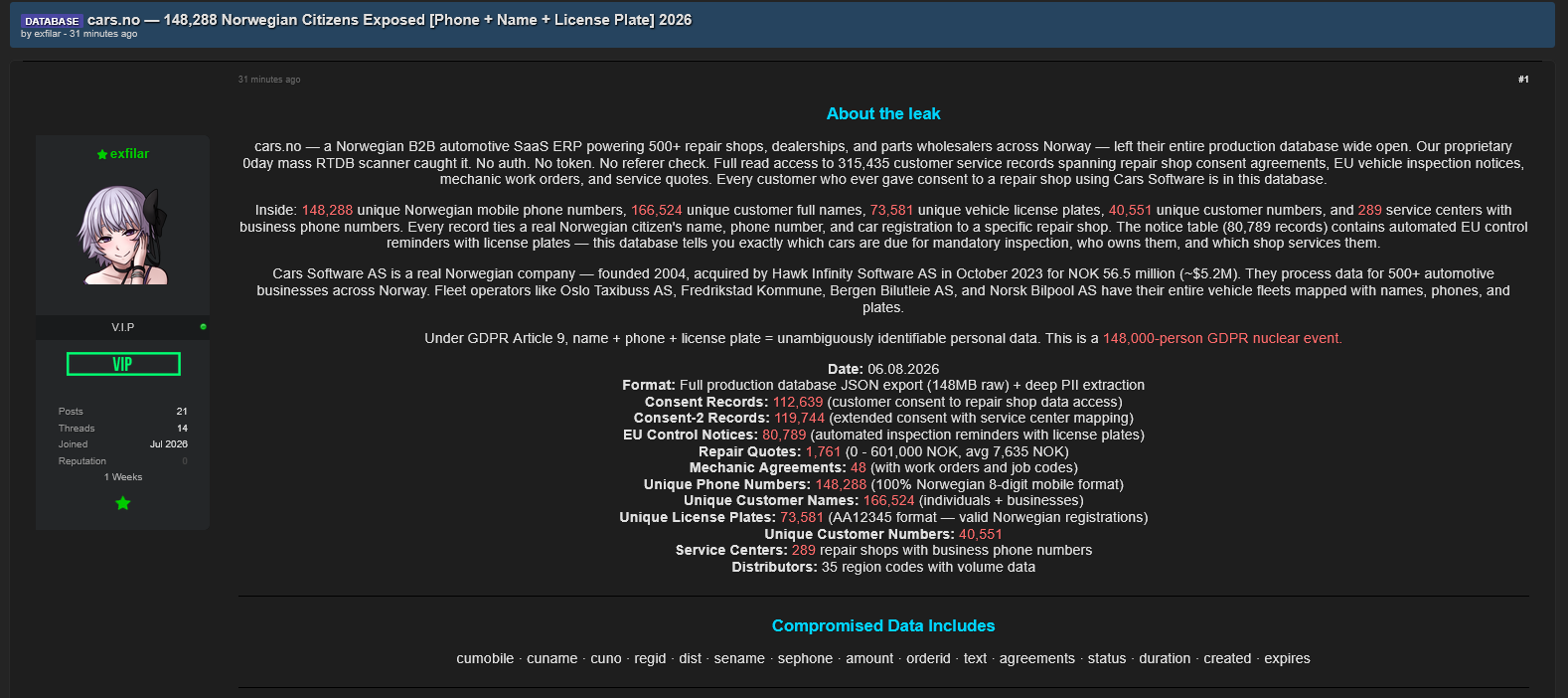Click the Posts count 21
1568x698 pixels.
(182, 412)
